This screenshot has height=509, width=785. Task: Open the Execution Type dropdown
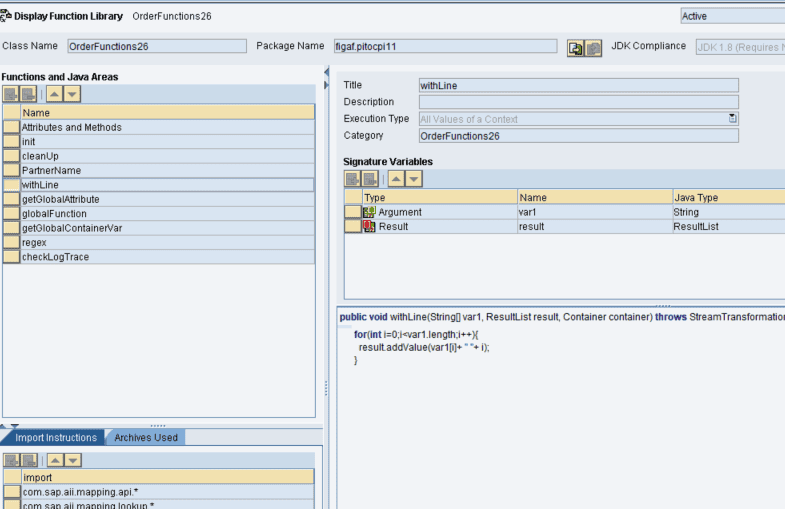tap(732, 119)
